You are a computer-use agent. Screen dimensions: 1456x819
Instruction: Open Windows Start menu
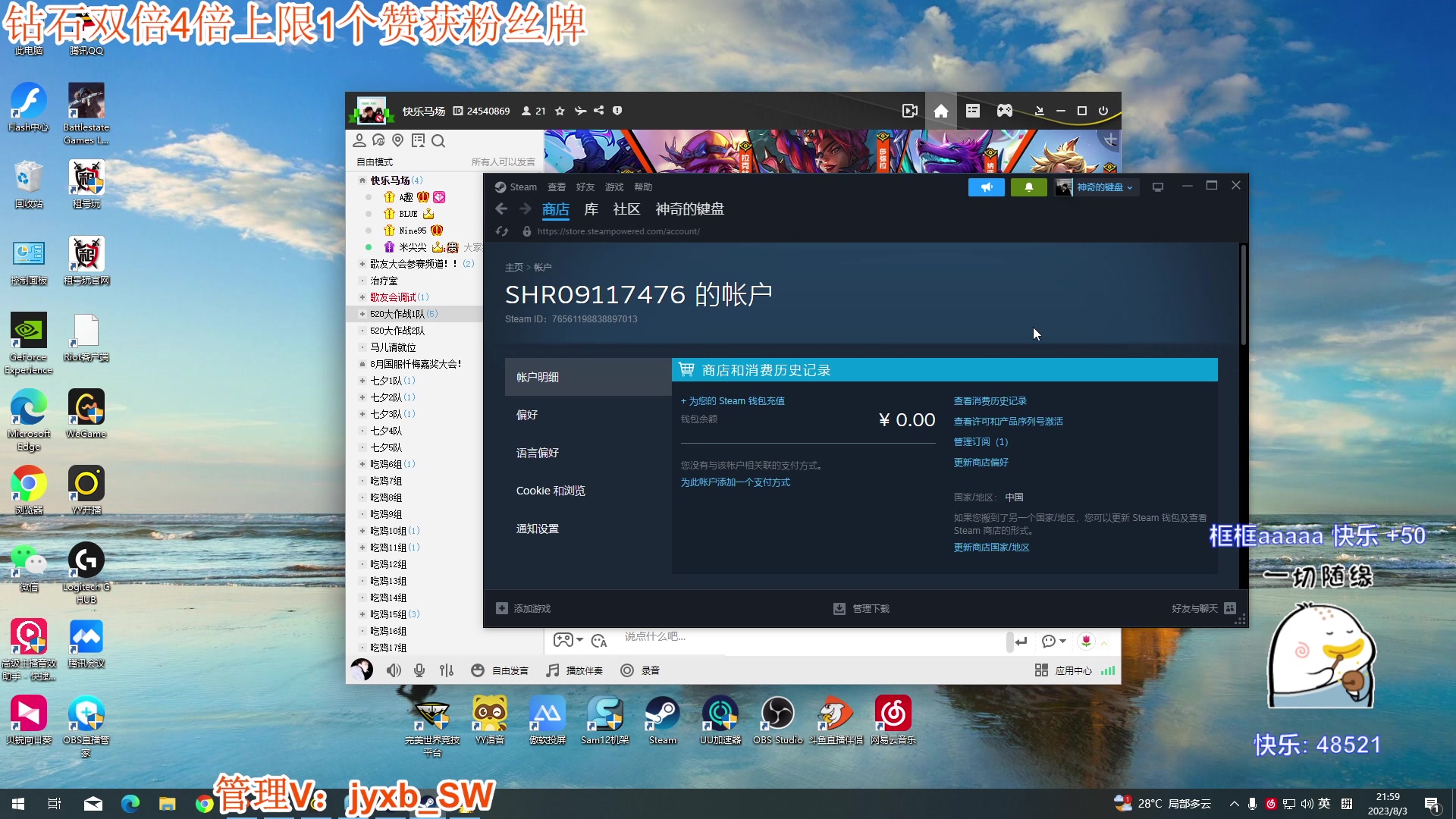coord(18,804)
